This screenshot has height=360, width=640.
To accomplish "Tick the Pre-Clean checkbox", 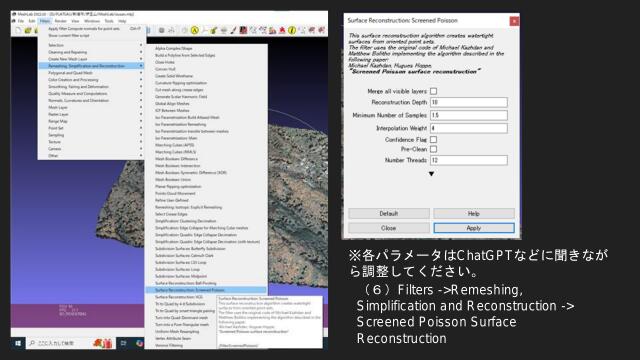I will (433, 149).
